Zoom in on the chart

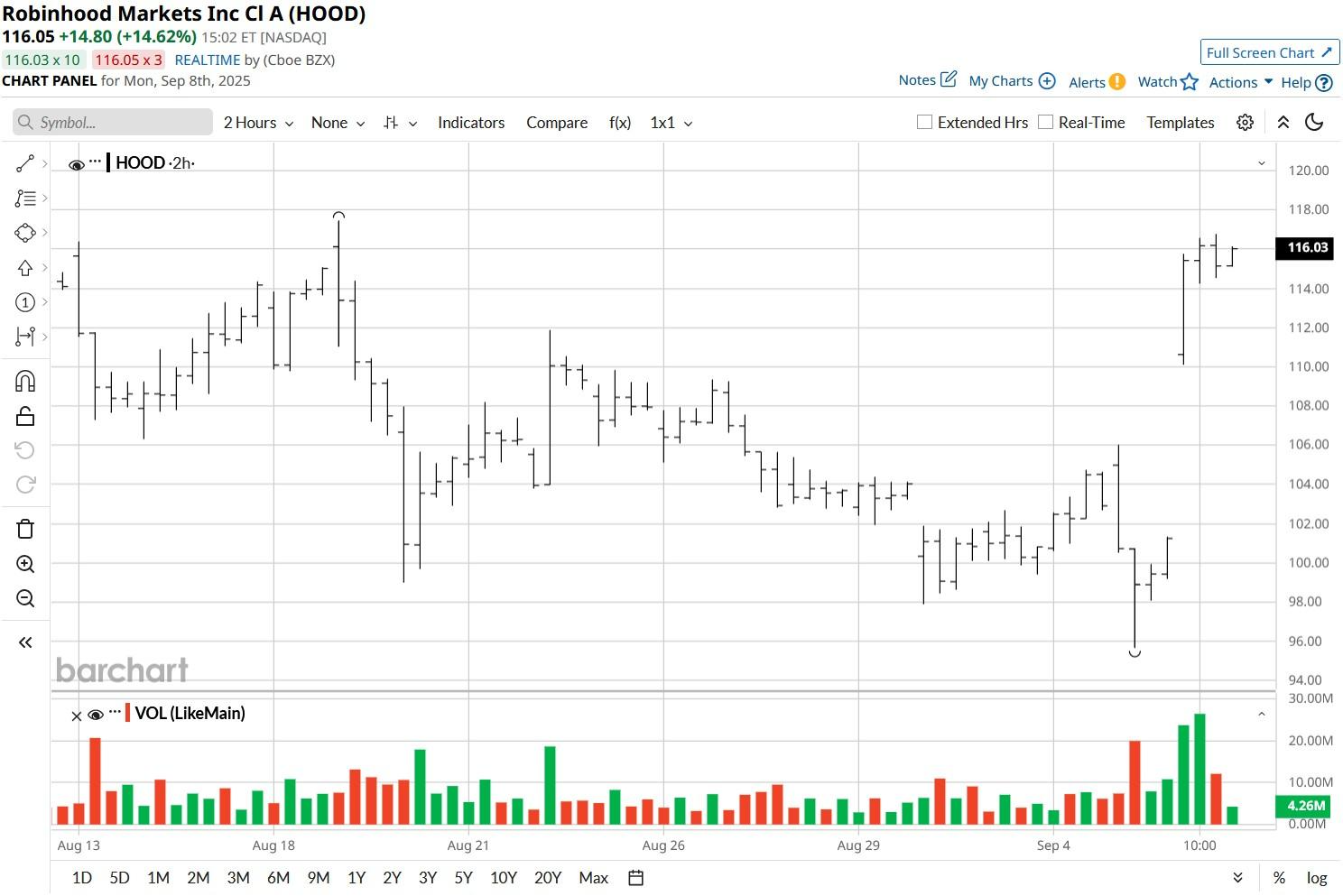(25, 564)
